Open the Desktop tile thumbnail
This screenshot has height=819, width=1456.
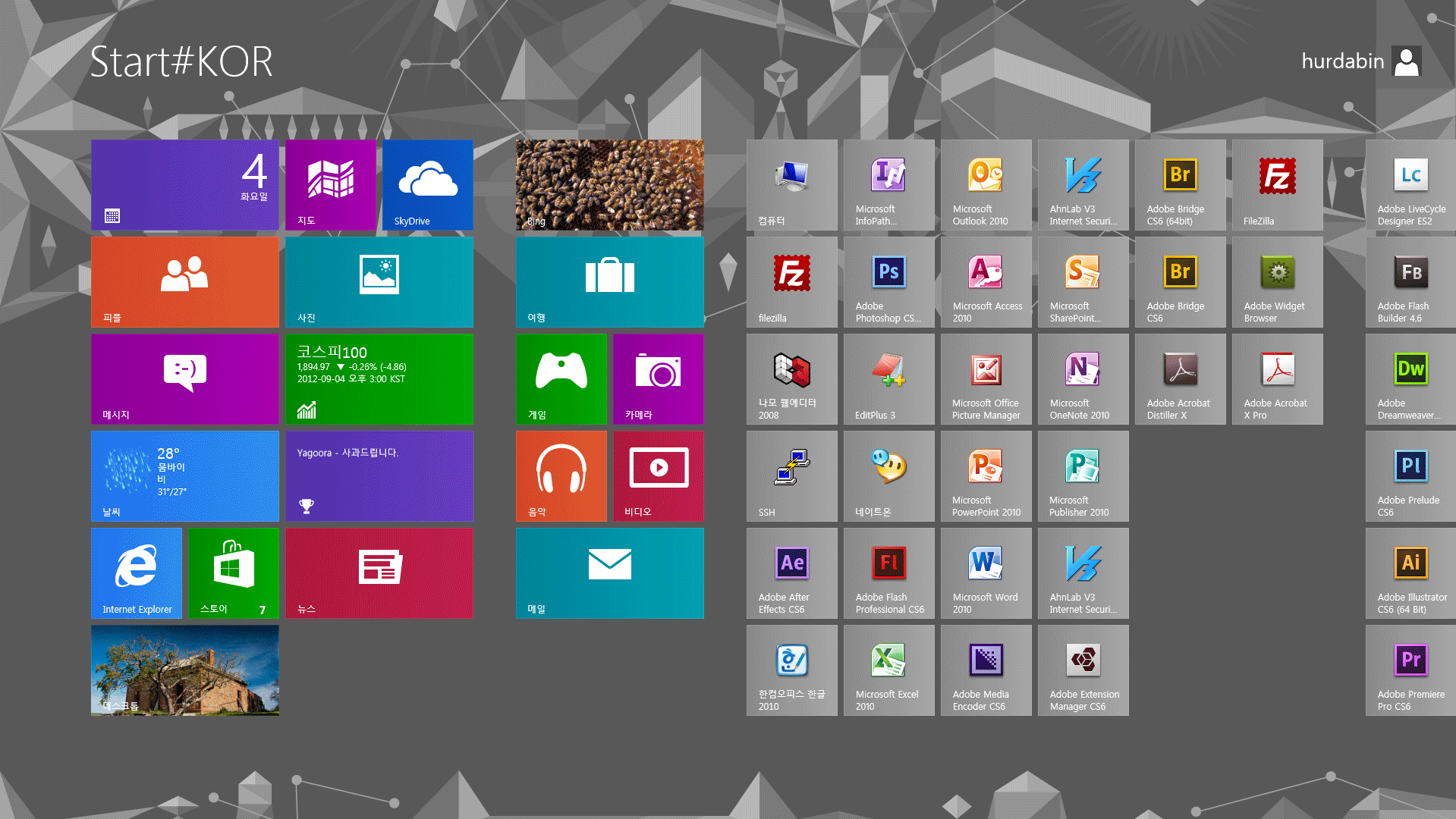184,670
